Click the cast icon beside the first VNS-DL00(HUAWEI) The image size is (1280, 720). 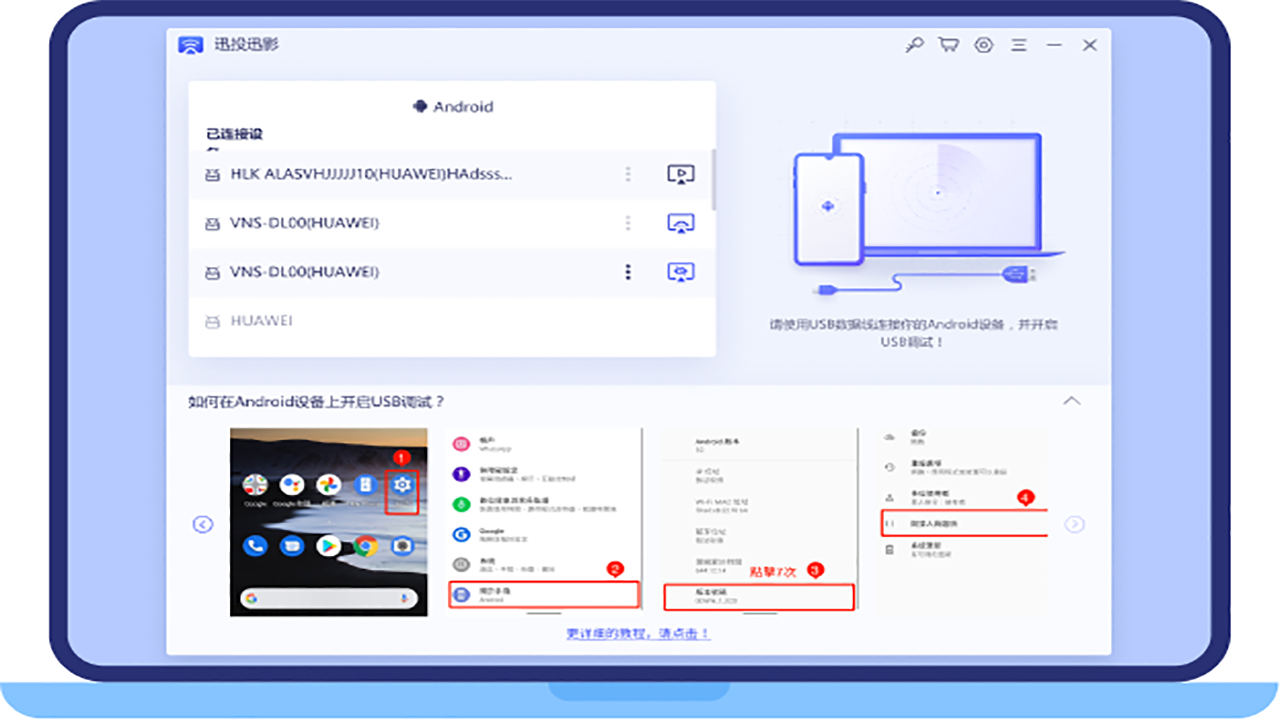click(683, 222)
